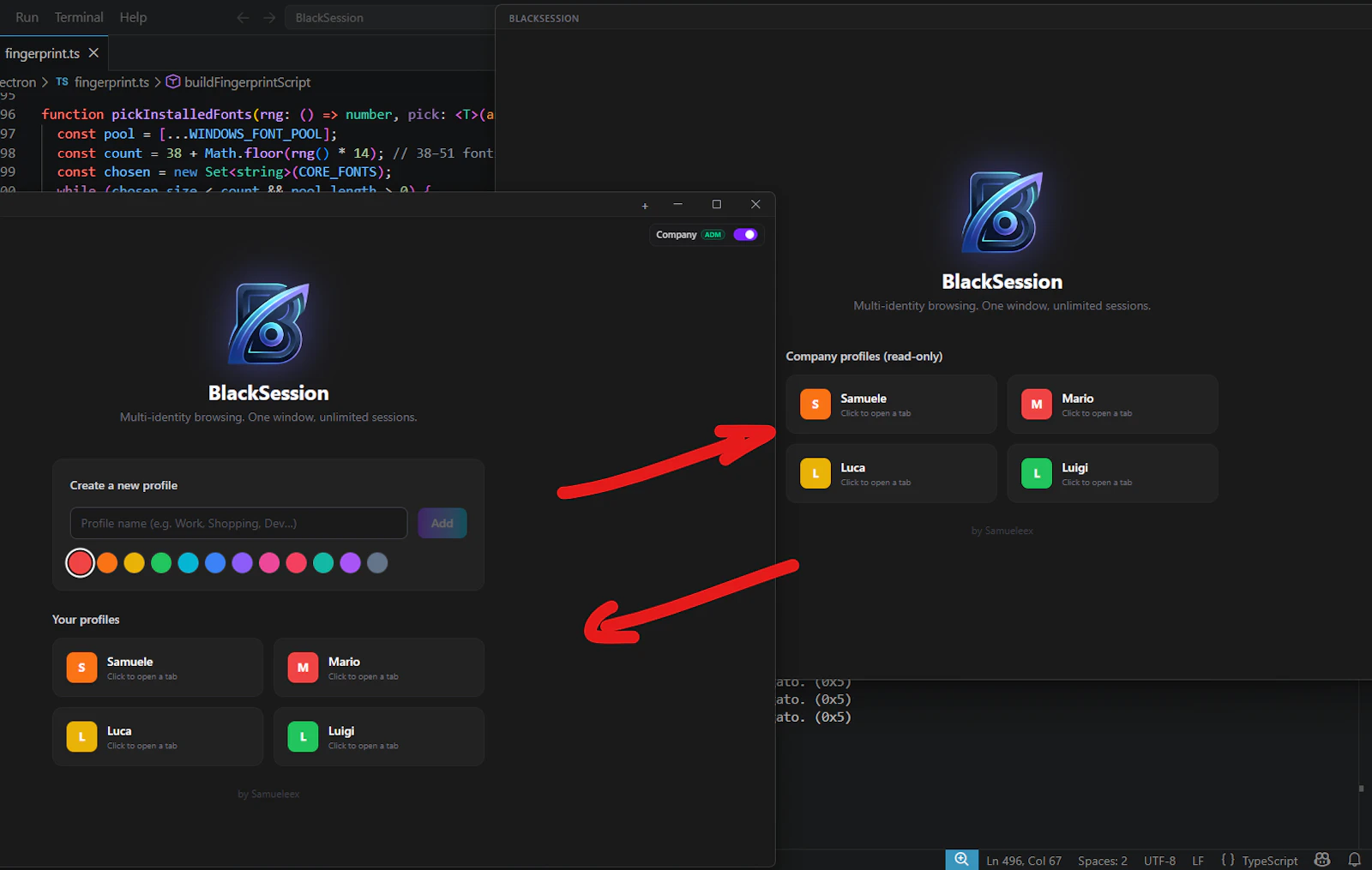1372x870 pixels.
Task: Click the BlackSession command center search box
Action: [390, 17]
